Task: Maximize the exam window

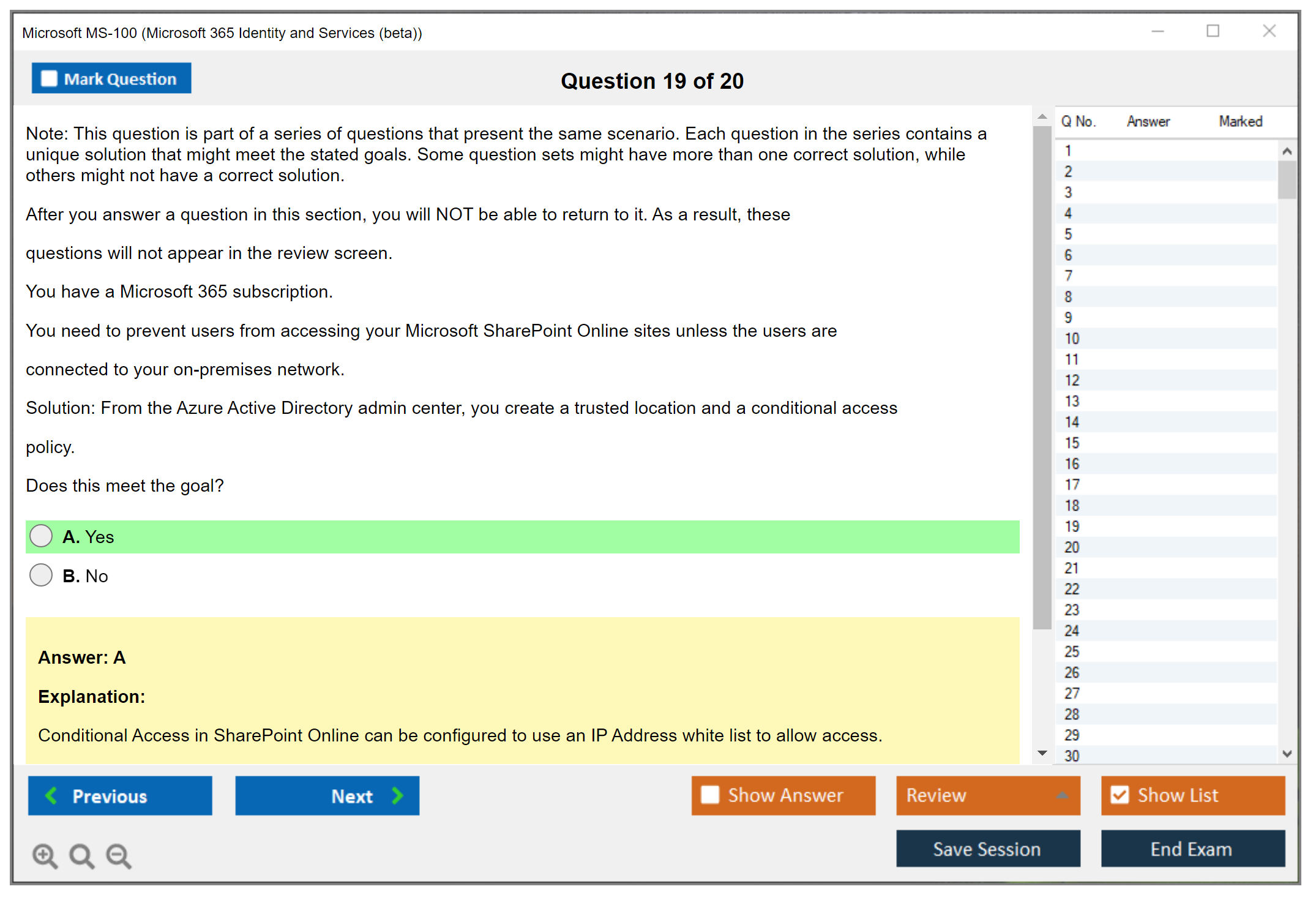Action: click(1213, 31)
